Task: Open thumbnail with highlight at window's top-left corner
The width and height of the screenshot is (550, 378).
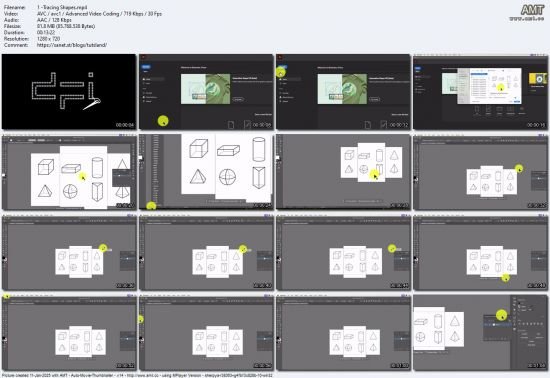Action: click(x=69, y=333)
